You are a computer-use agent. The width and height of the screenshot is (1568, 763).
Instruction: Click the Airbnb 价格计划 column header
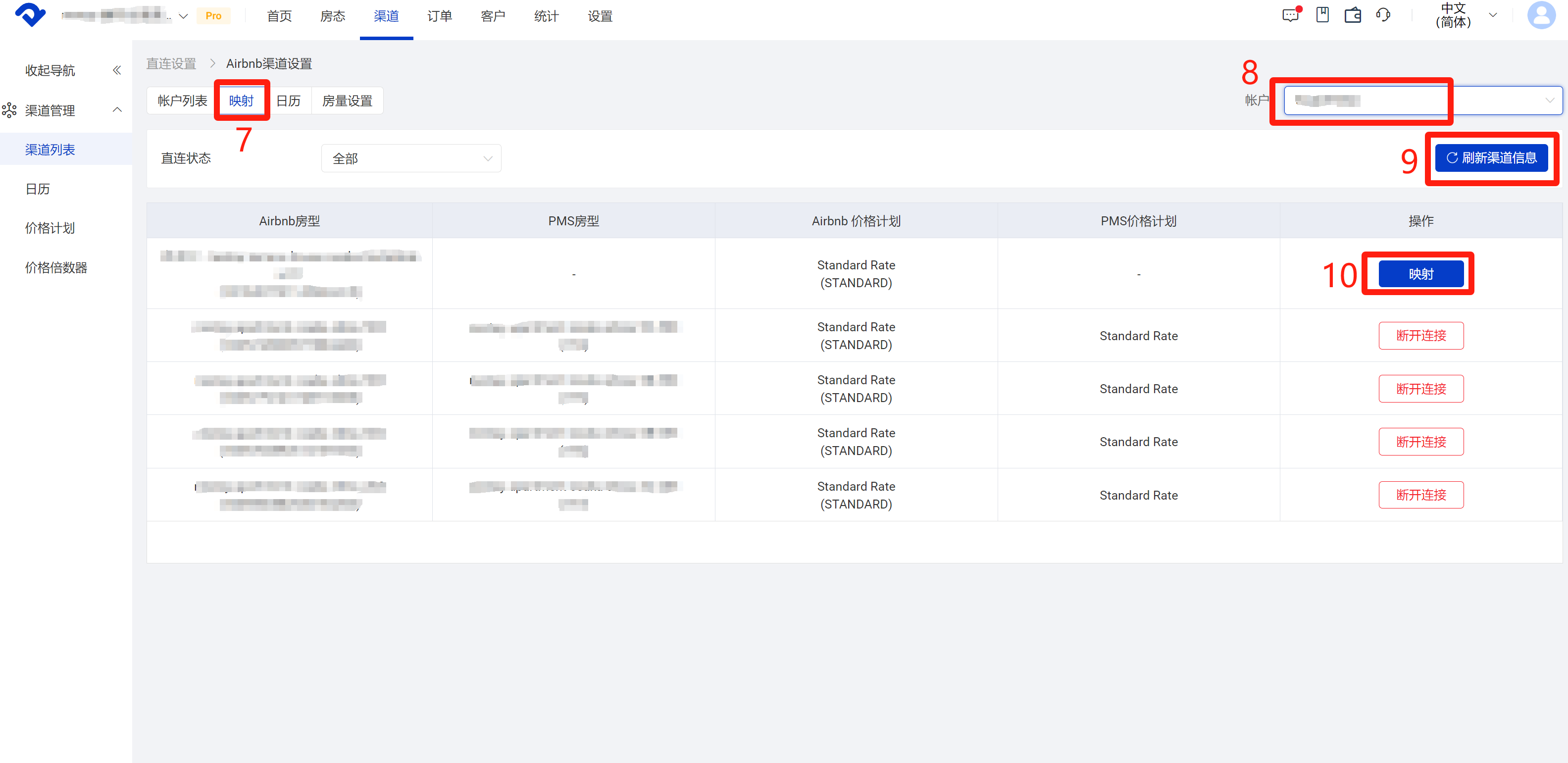coord(856,221)
